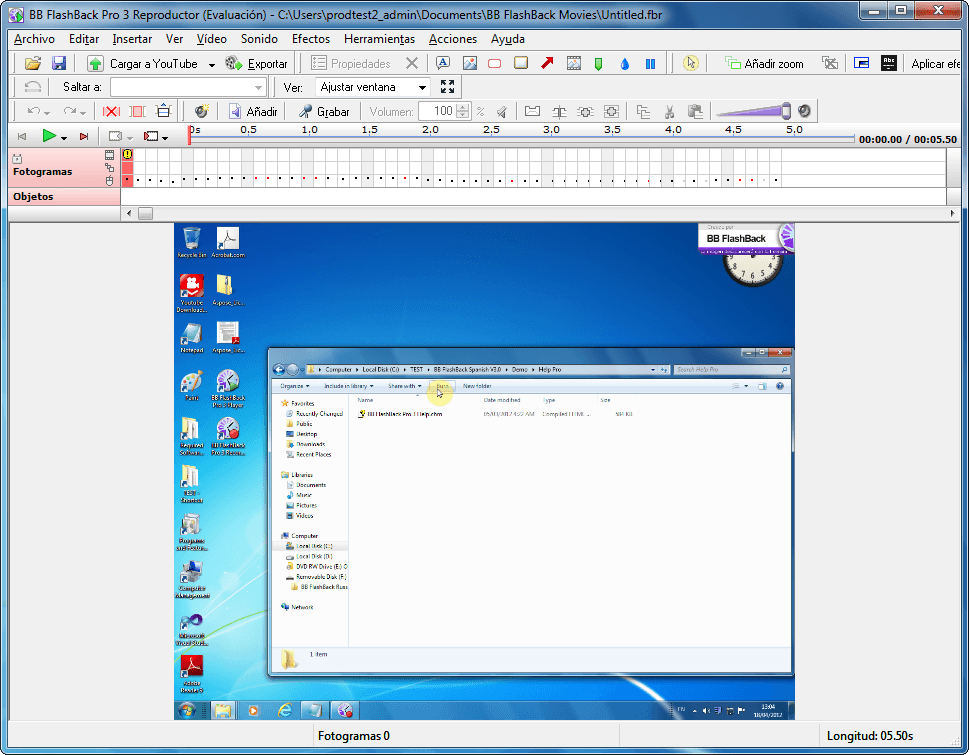Click the speaker icon beside volume slider
This screenshot has height=755, width=969.
(x=804, y=111)
